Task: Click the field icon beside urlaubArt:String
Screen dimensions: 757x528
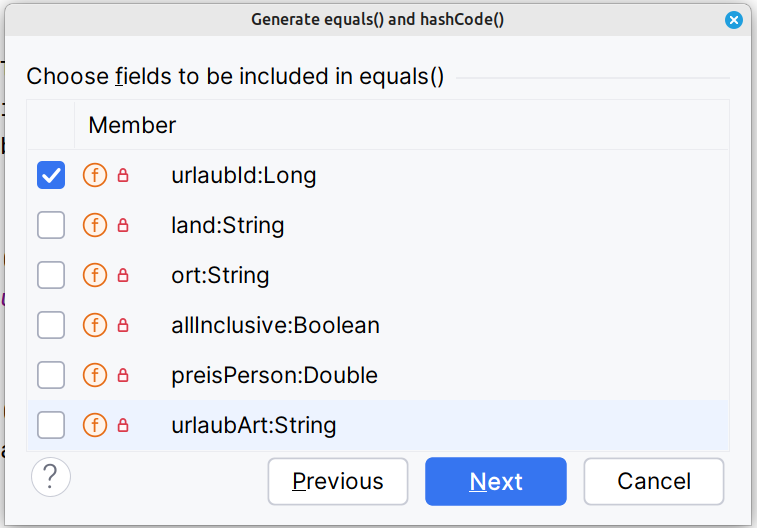Action: click(94, 426)
